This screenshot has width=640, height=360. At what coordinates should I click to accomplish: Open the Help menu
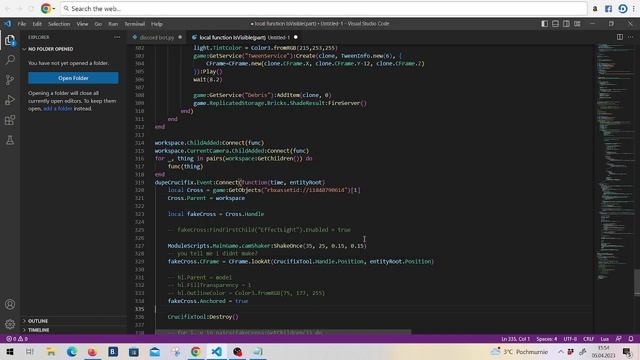tap(157, 24)
